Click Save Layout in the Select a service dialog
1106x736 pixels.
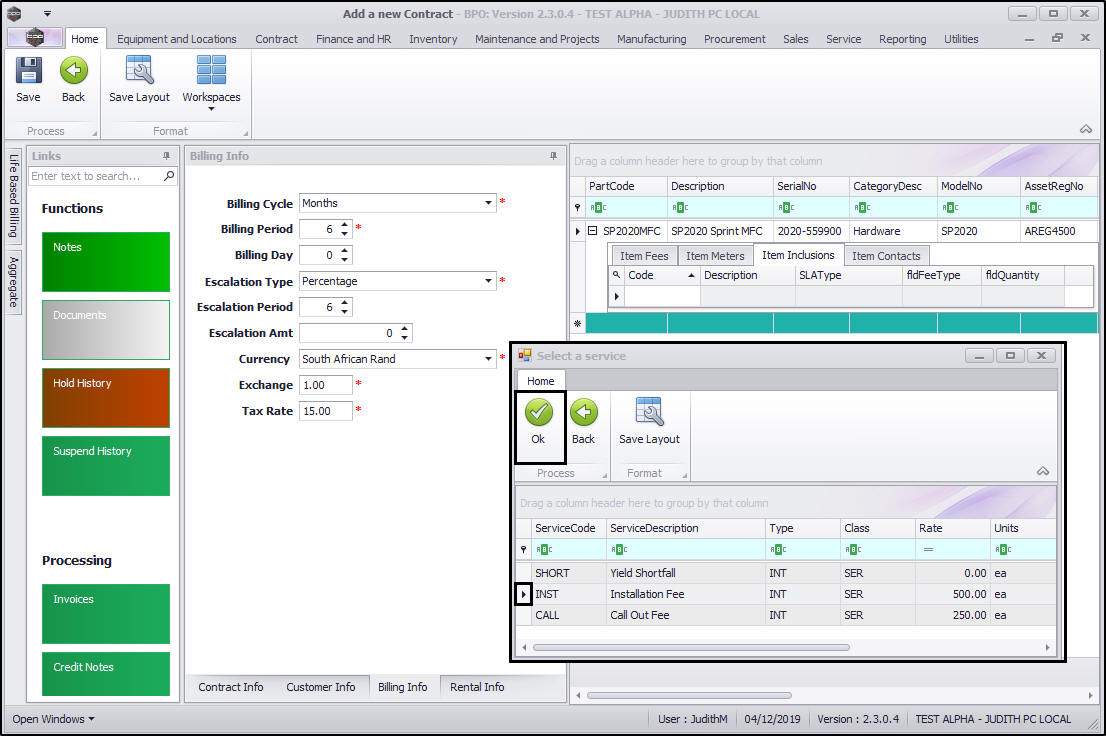pos(649,413)
